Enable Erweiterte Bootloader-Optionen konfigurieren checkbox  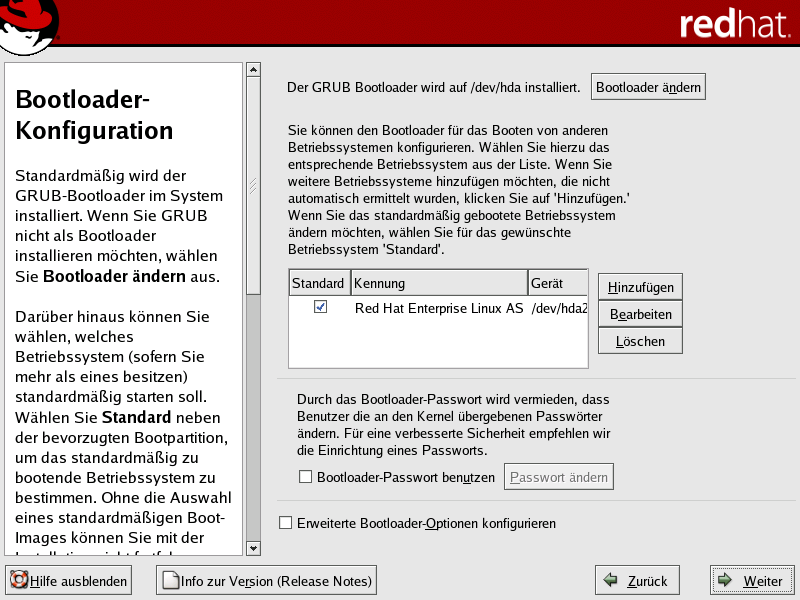click(x=286, y=523)
